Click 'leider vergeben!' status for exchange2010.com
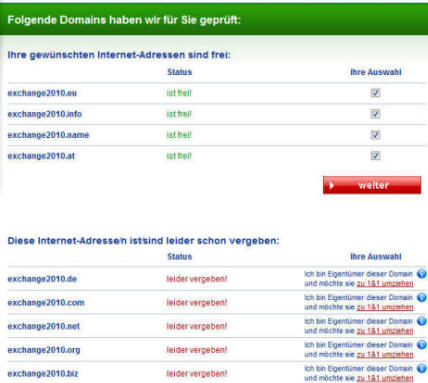This screenshot has height=383, width=428. 197,303
